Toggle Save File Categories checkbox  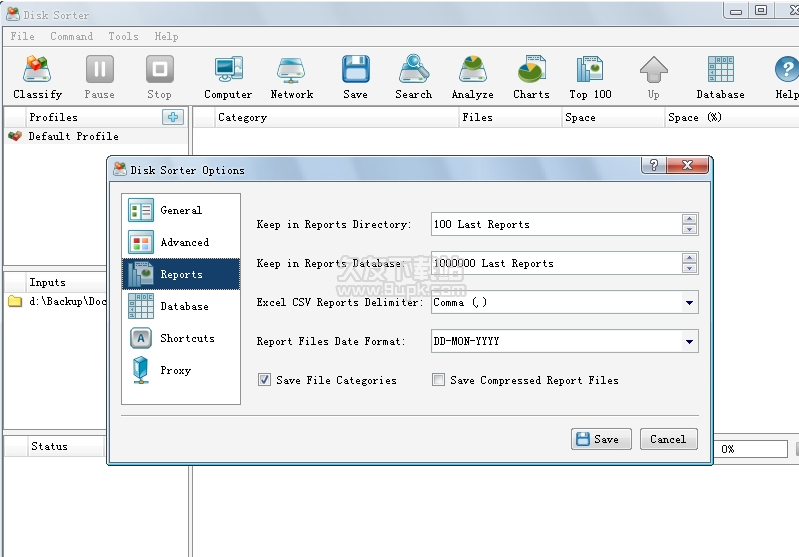[264, 380]
